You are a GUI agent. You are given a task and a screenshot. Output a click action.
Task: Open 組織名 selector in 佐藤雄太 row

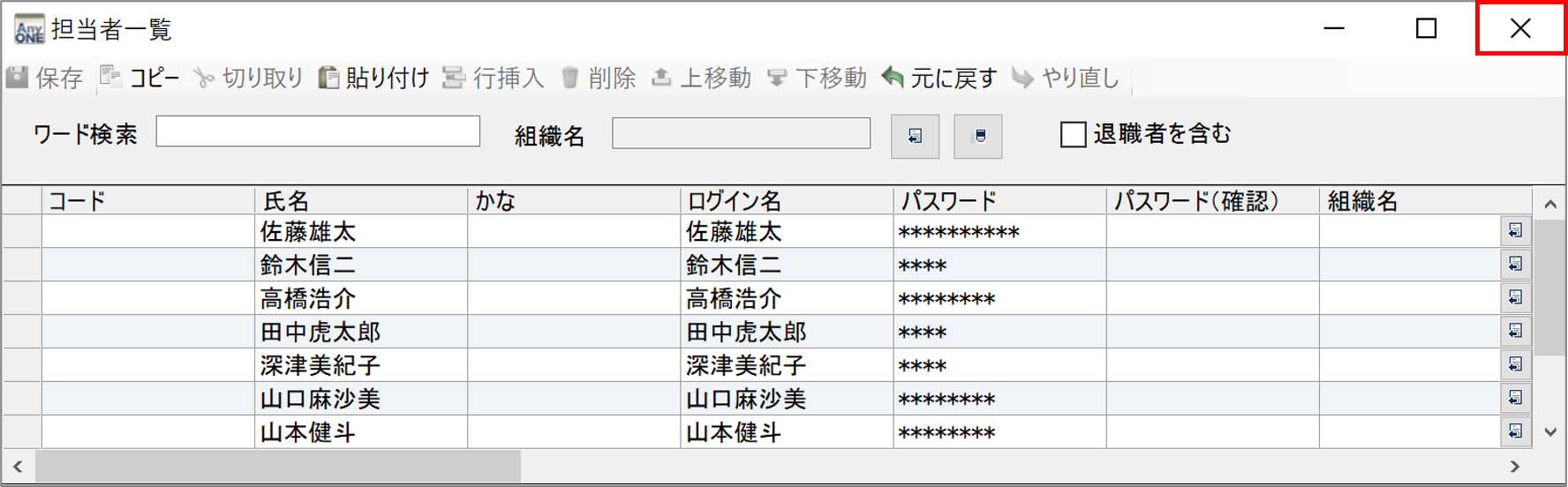tap(1515, 231)
